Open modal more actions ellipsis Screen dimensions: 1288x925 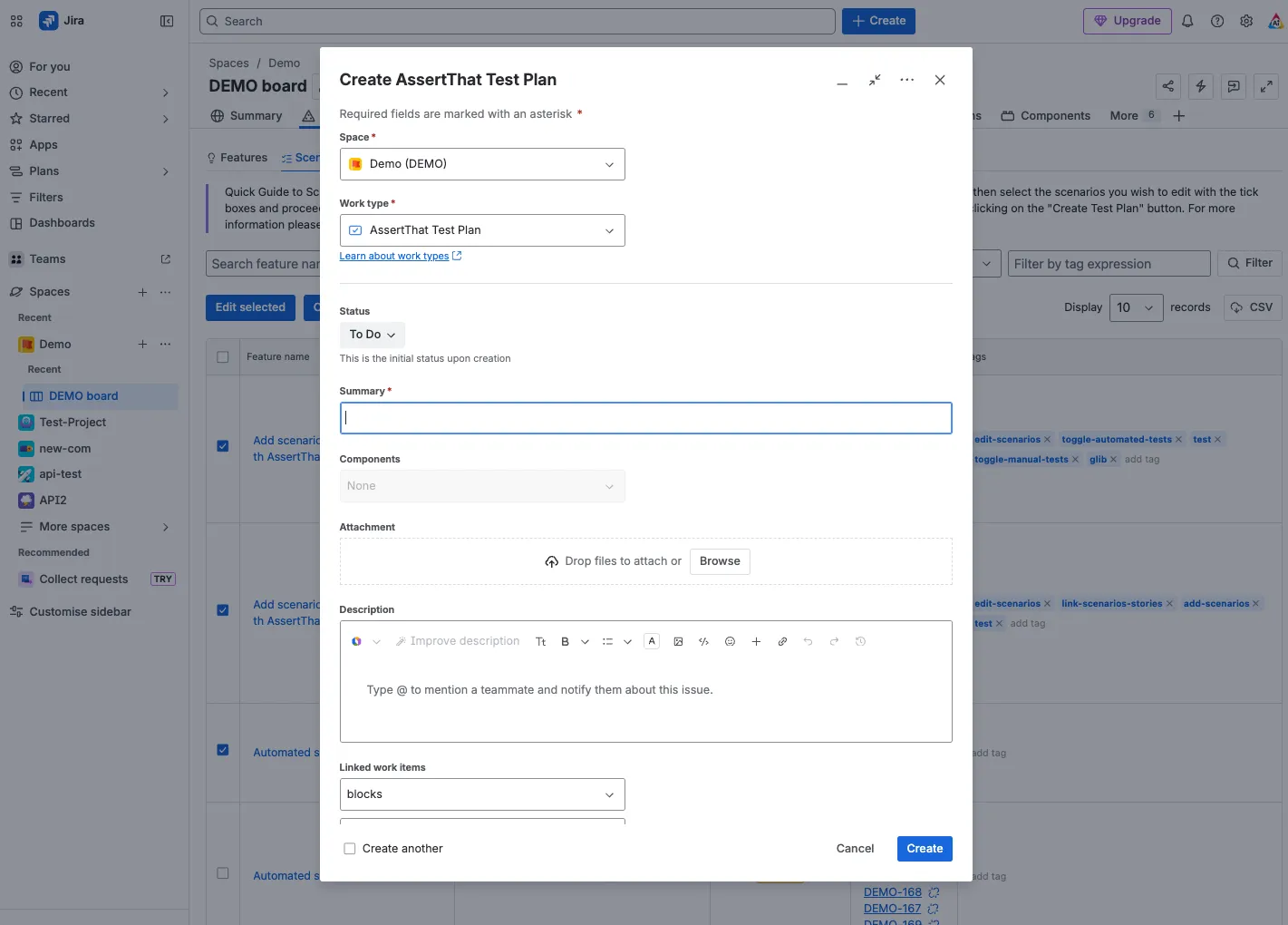tap(906, 80)
